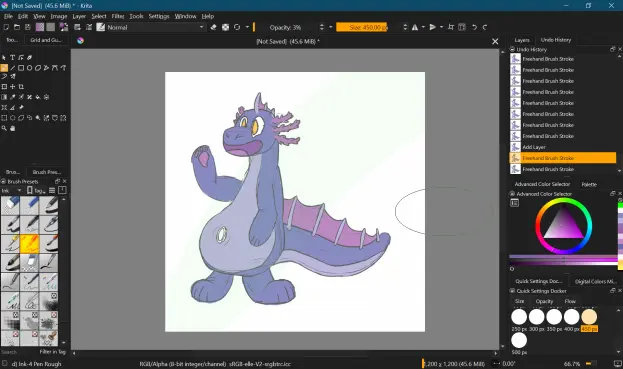The width and height of the screenshot is (623, 369).
Task: Expand dropdown beside reload preset icon
Action: pyautogui.click(x=247, y=27)
